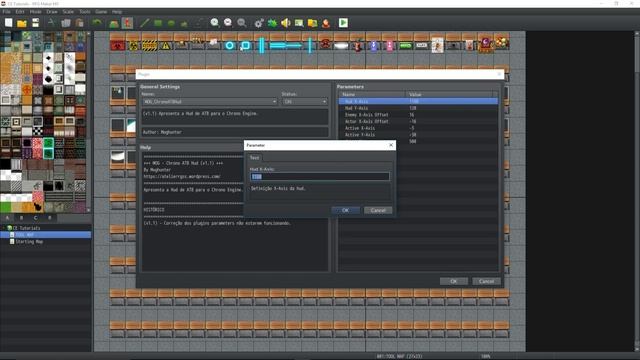Click OK in the Plugin dialog
This screenshot has height=360, width=640.
454,281
